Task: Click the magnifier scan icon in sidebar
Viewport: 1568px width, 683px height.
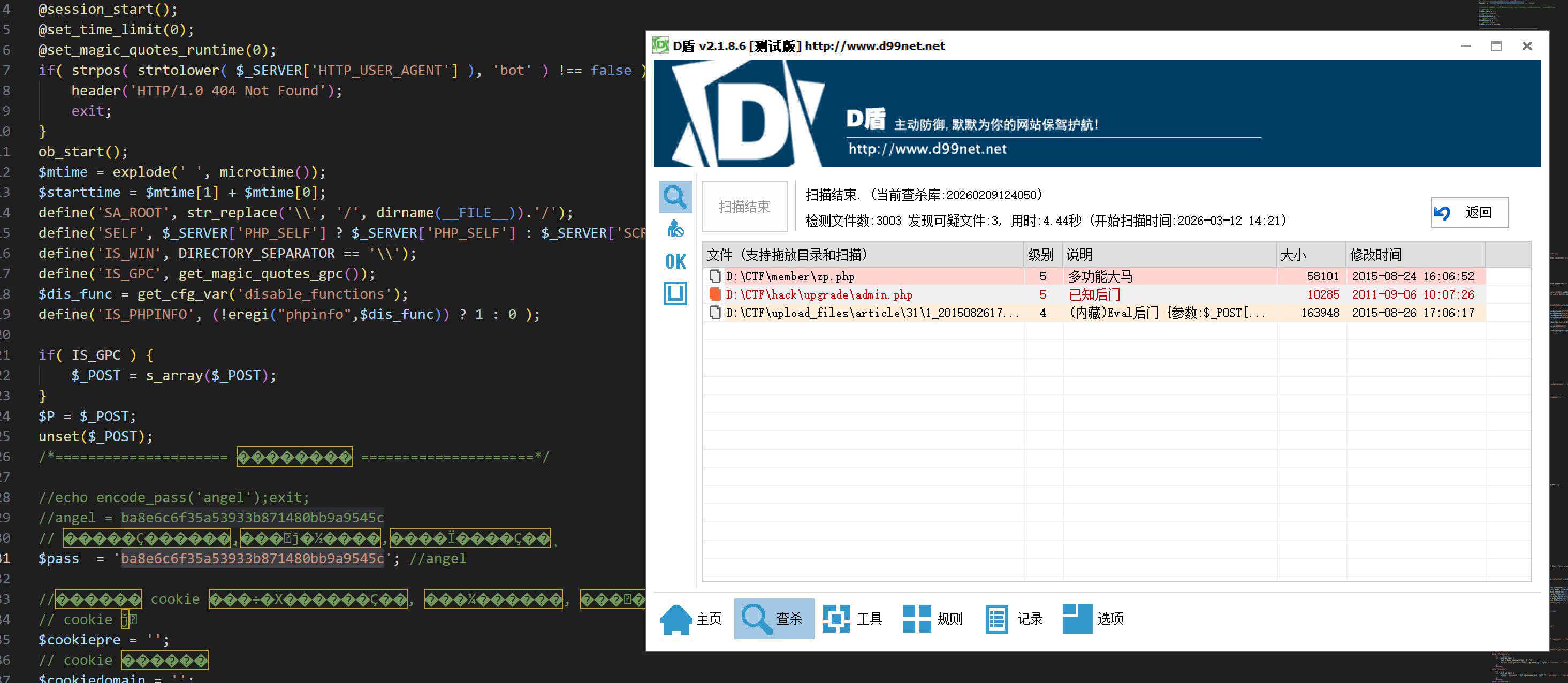Action: pos(675,197)
